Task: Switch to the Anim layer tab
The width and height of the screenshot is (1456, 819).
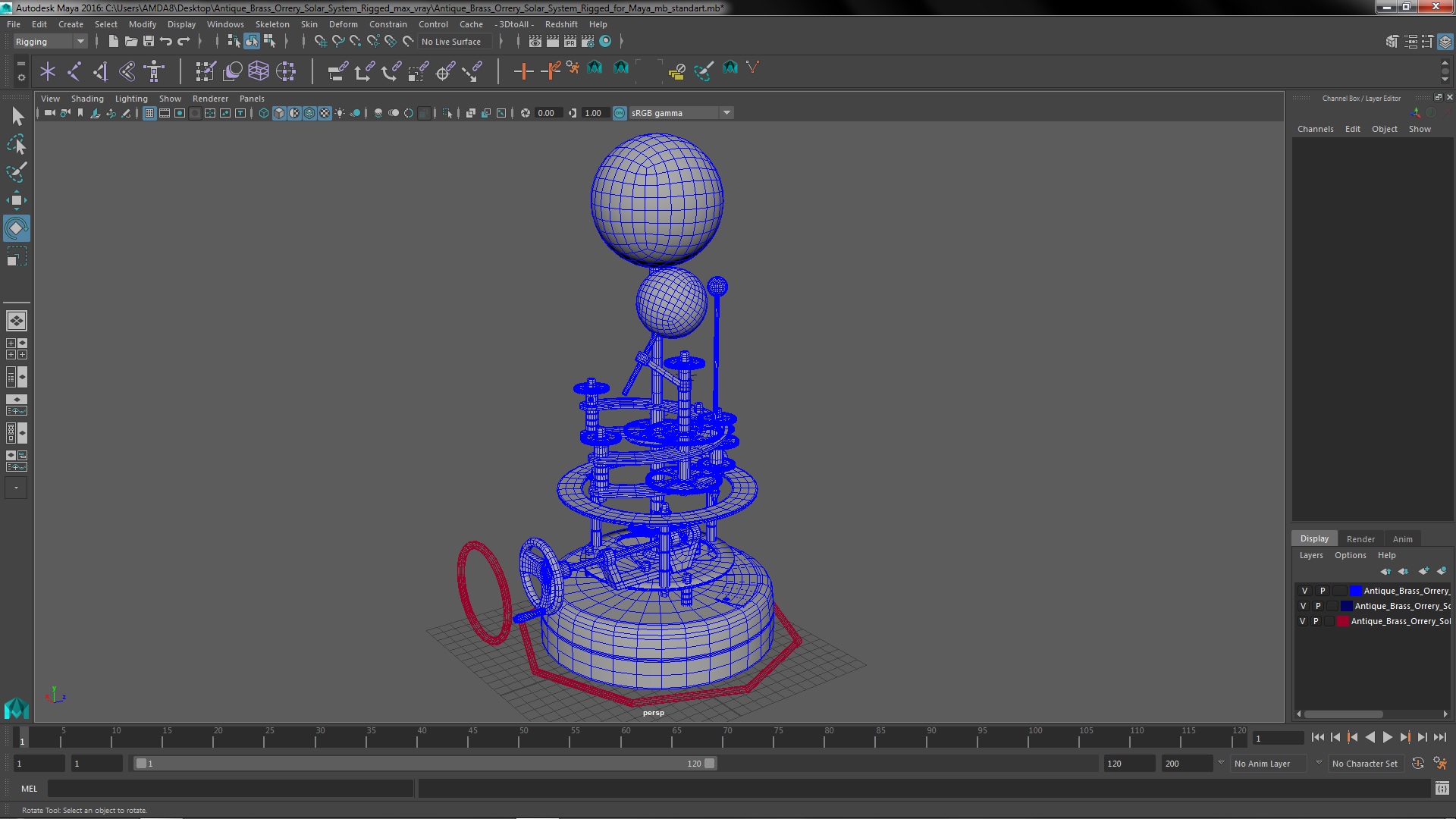Action: click(x=1402, y=539)
